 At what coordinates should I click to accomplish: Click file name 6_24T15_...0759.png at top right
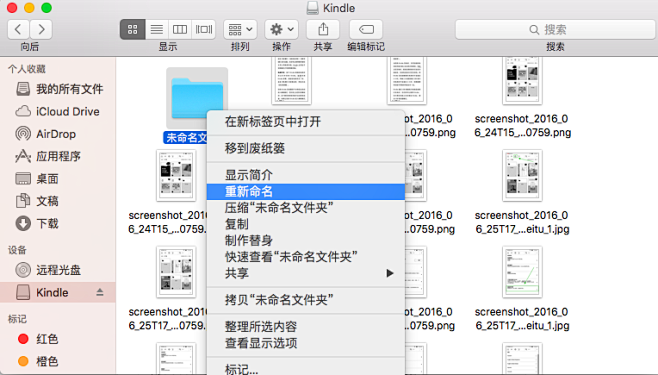522,133
